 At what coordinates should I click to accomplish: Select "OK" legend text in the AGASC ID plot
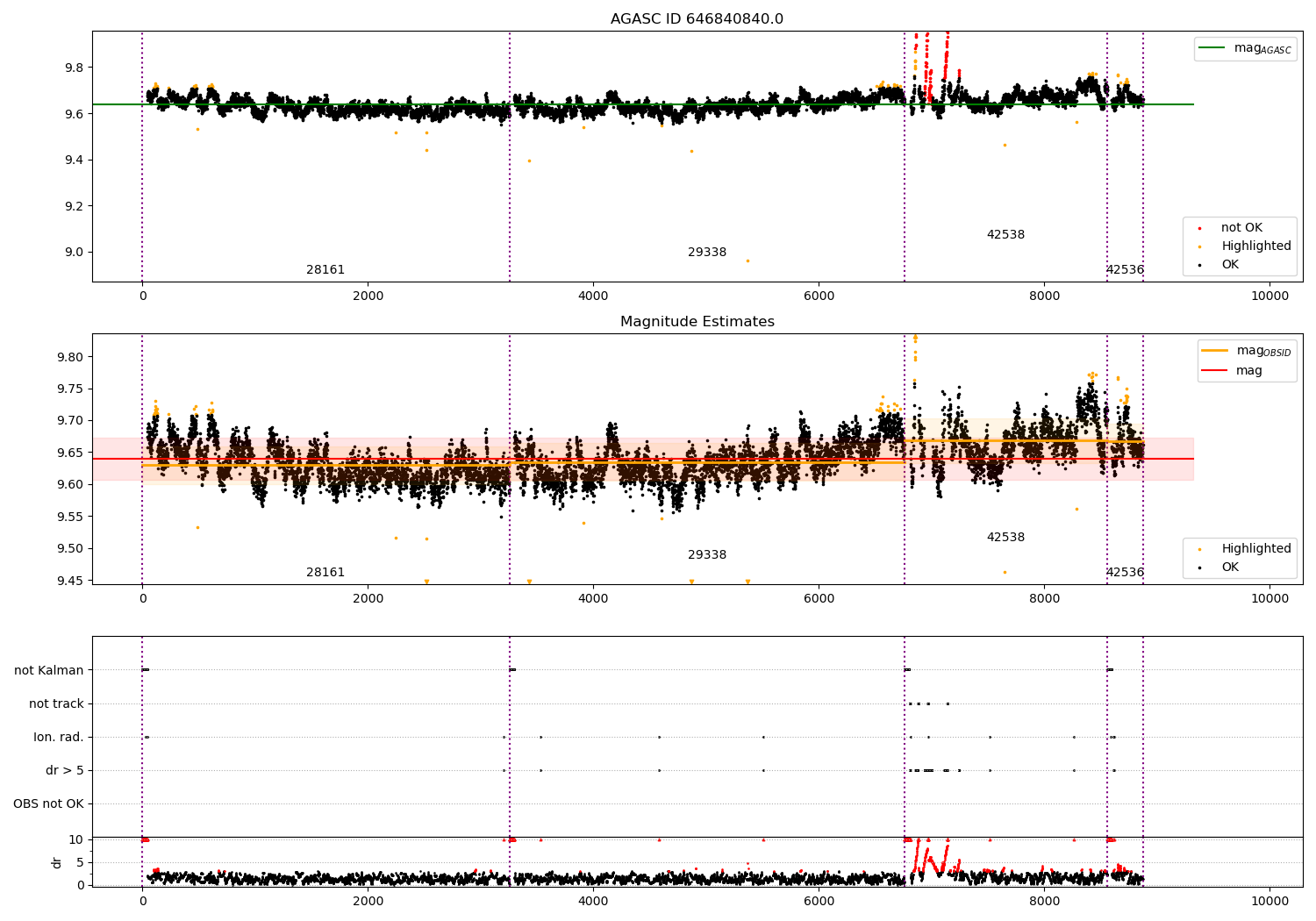[x=1230, y=265]
